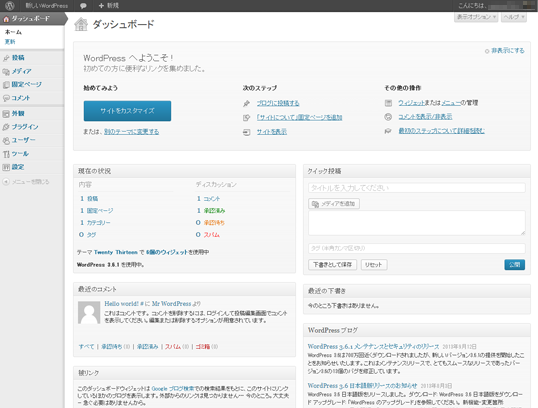Open the 新規 menu in admin bar
This screenshot has height=408, width=538.
(x=108, y=5)
